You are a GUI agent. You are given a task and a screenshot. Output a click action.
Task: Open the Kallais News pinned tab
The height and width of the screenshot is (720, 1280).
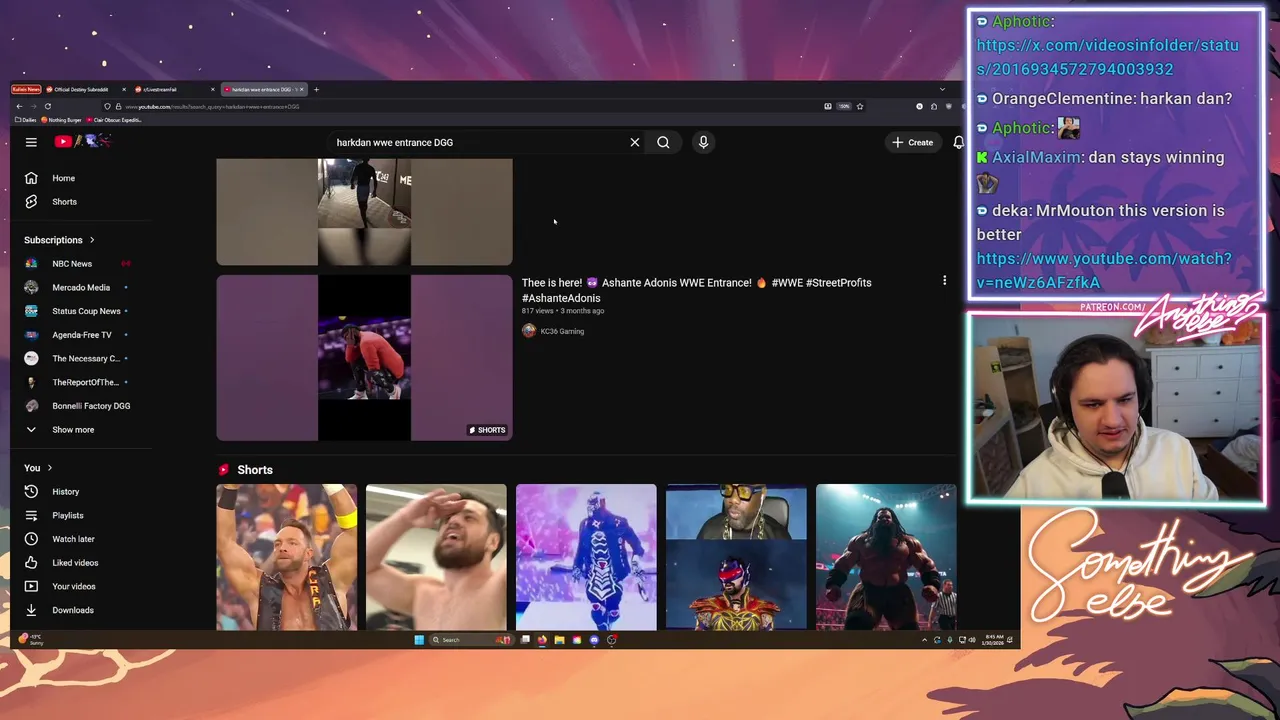(x=26, y=90)
